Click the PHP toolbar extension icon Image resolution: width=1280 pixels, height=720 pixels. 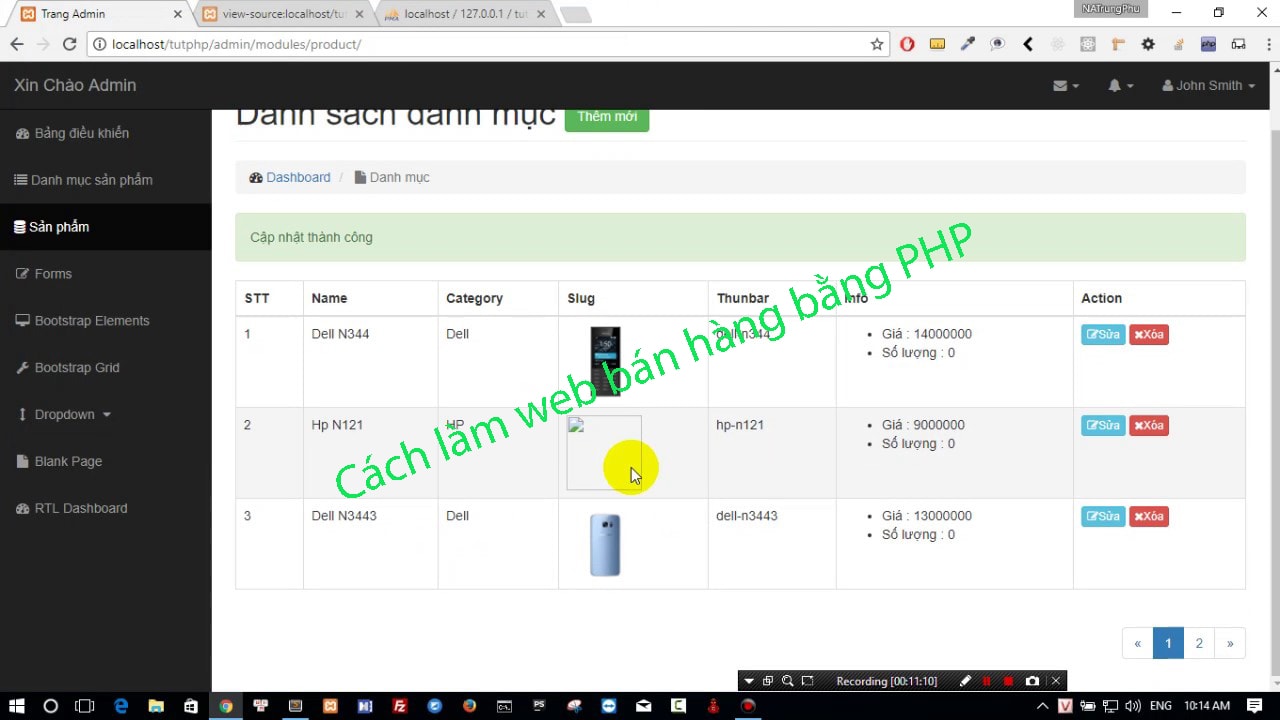pyautogui.click(x=1208, y=44)
